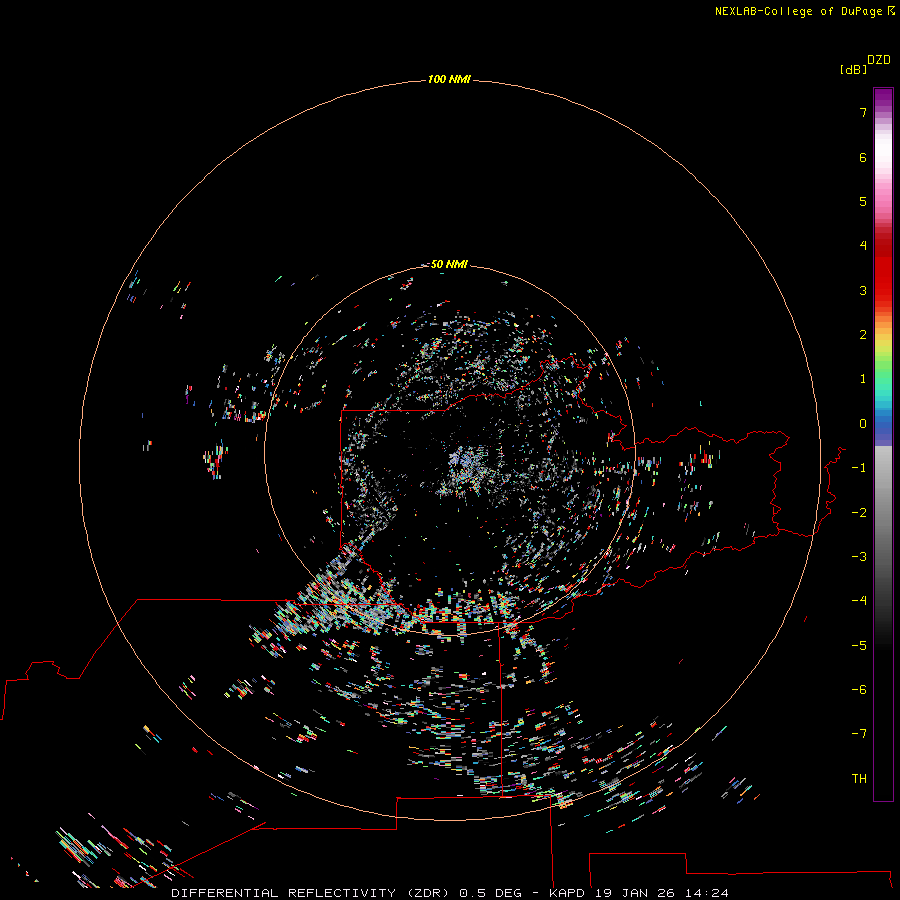Click the positive "5" scale label
The height and width of the screenshot is (900, 900).
coord(863,201)
